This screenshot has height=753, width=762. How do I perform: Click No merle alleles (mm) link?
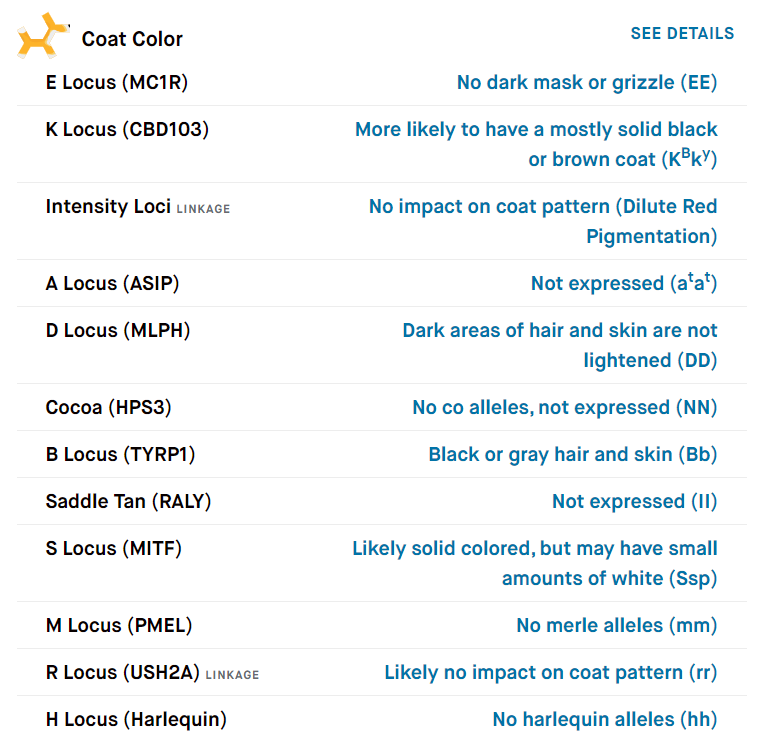tap(617, 626)
